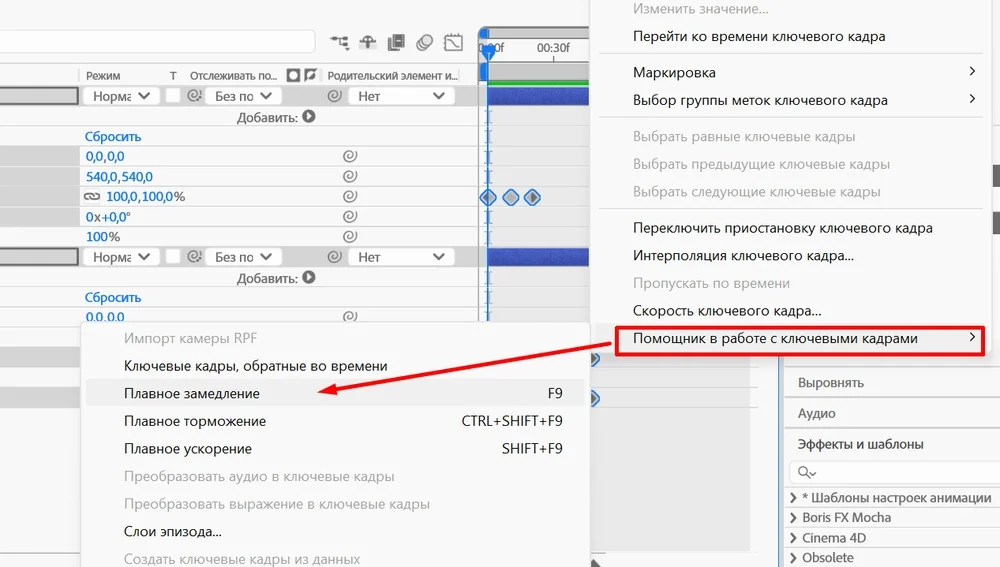1000x567 pixels.
Task: Click the 540,0,540,0 position value
Action: point(119,177)
